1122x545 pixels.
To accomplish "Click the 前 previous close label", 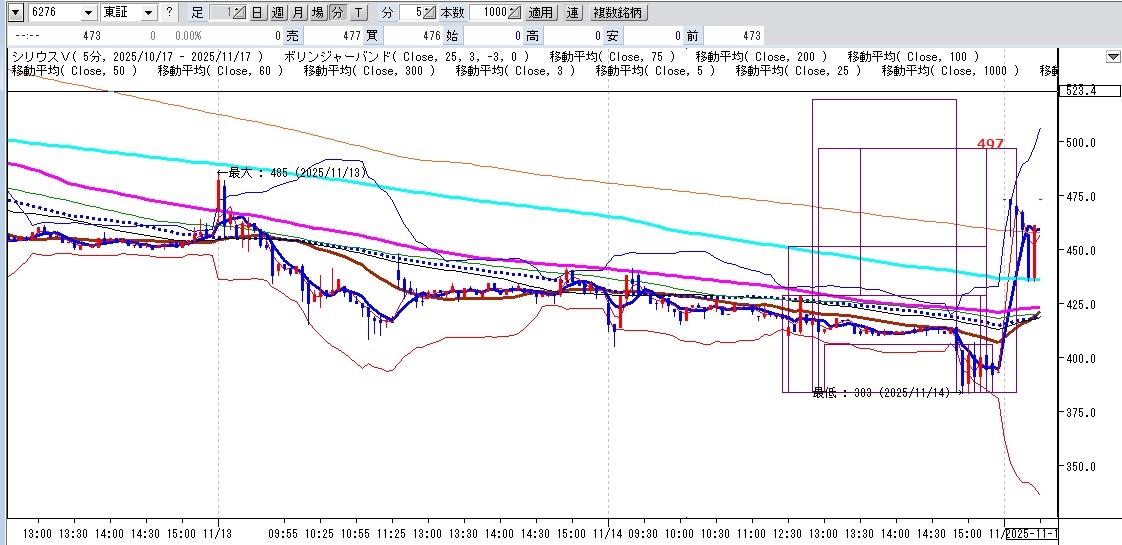I will (693, 35).
